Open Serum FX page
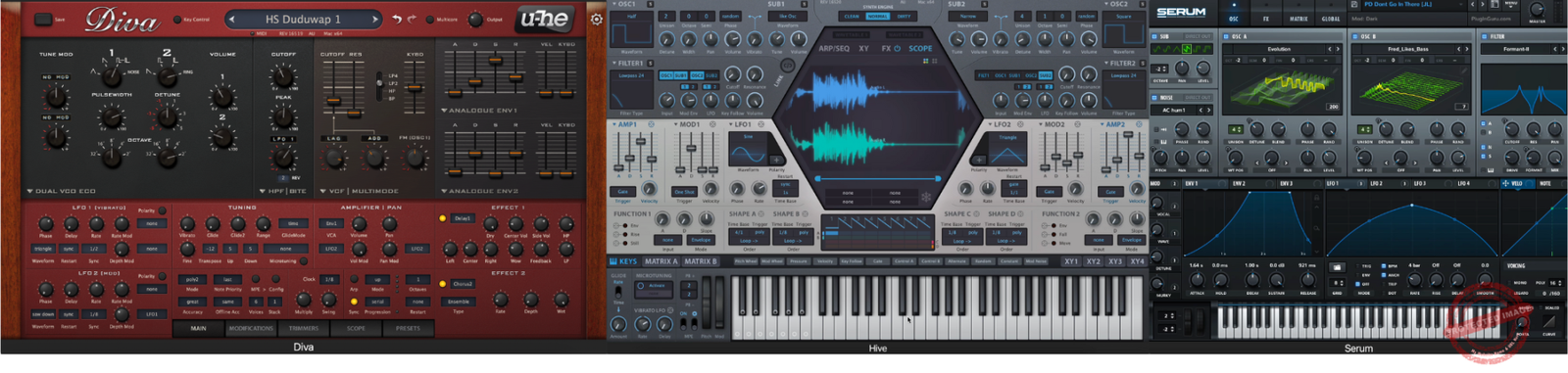 (x=1265, y=19)
